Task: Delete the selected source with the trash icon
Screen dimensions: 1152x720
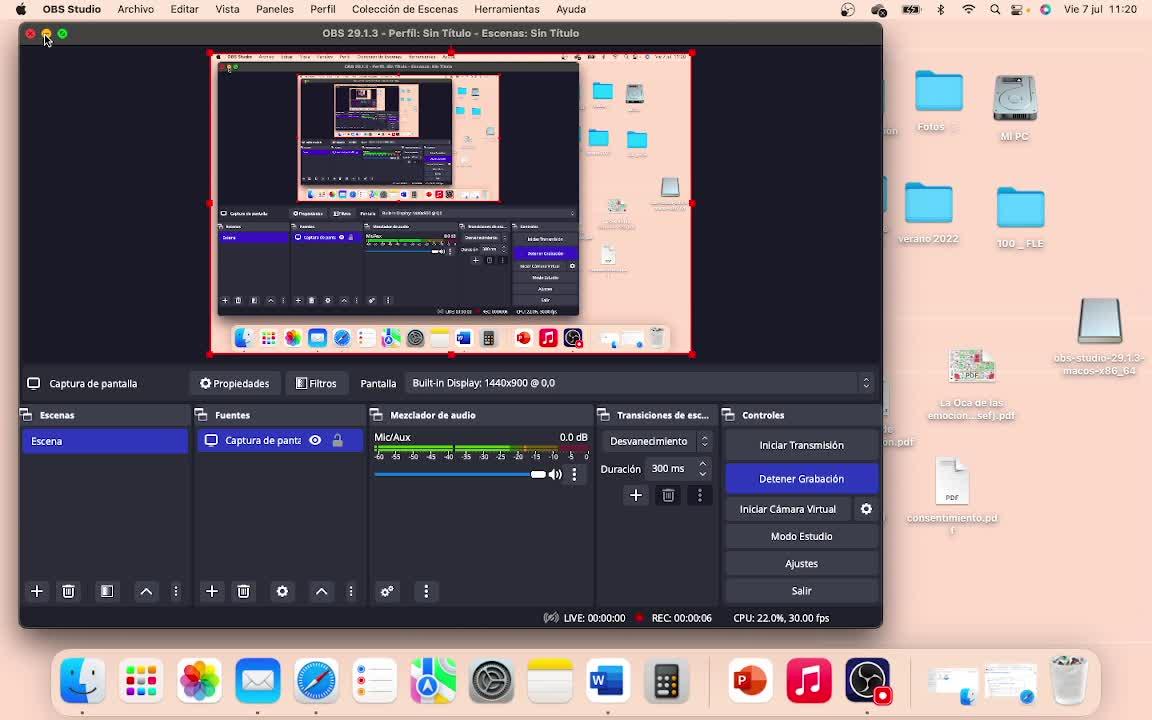Action: click(x=243, y=591)
